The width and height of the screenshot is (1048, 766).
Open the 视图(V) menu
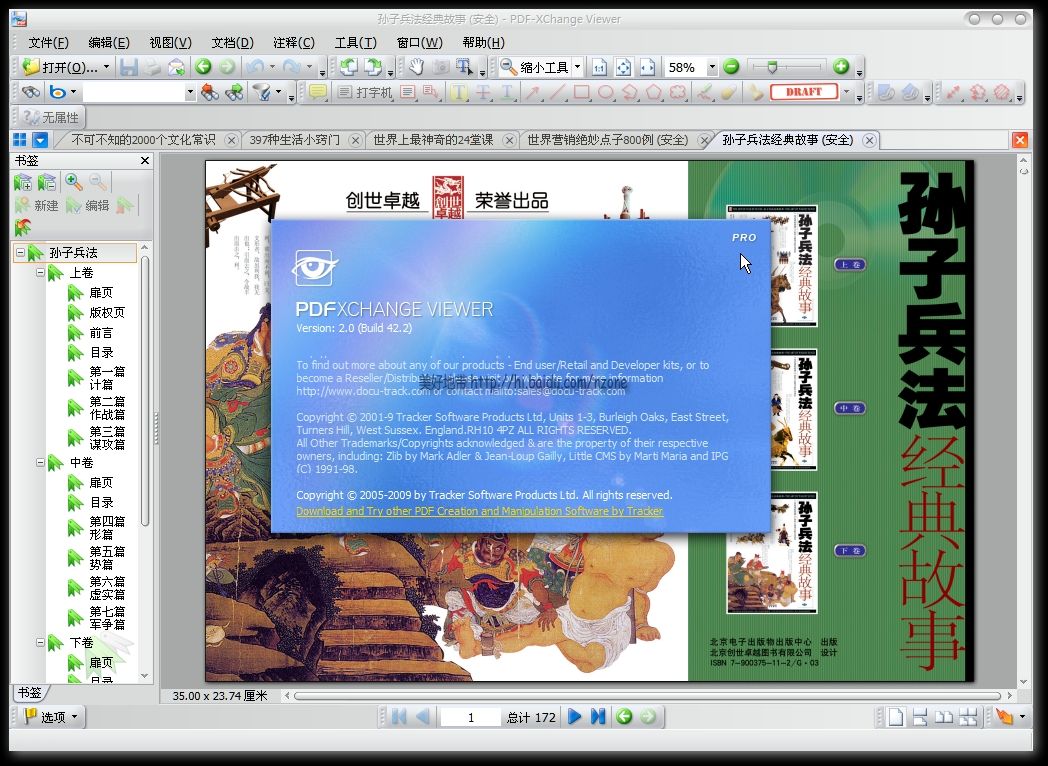click(170, 43)
